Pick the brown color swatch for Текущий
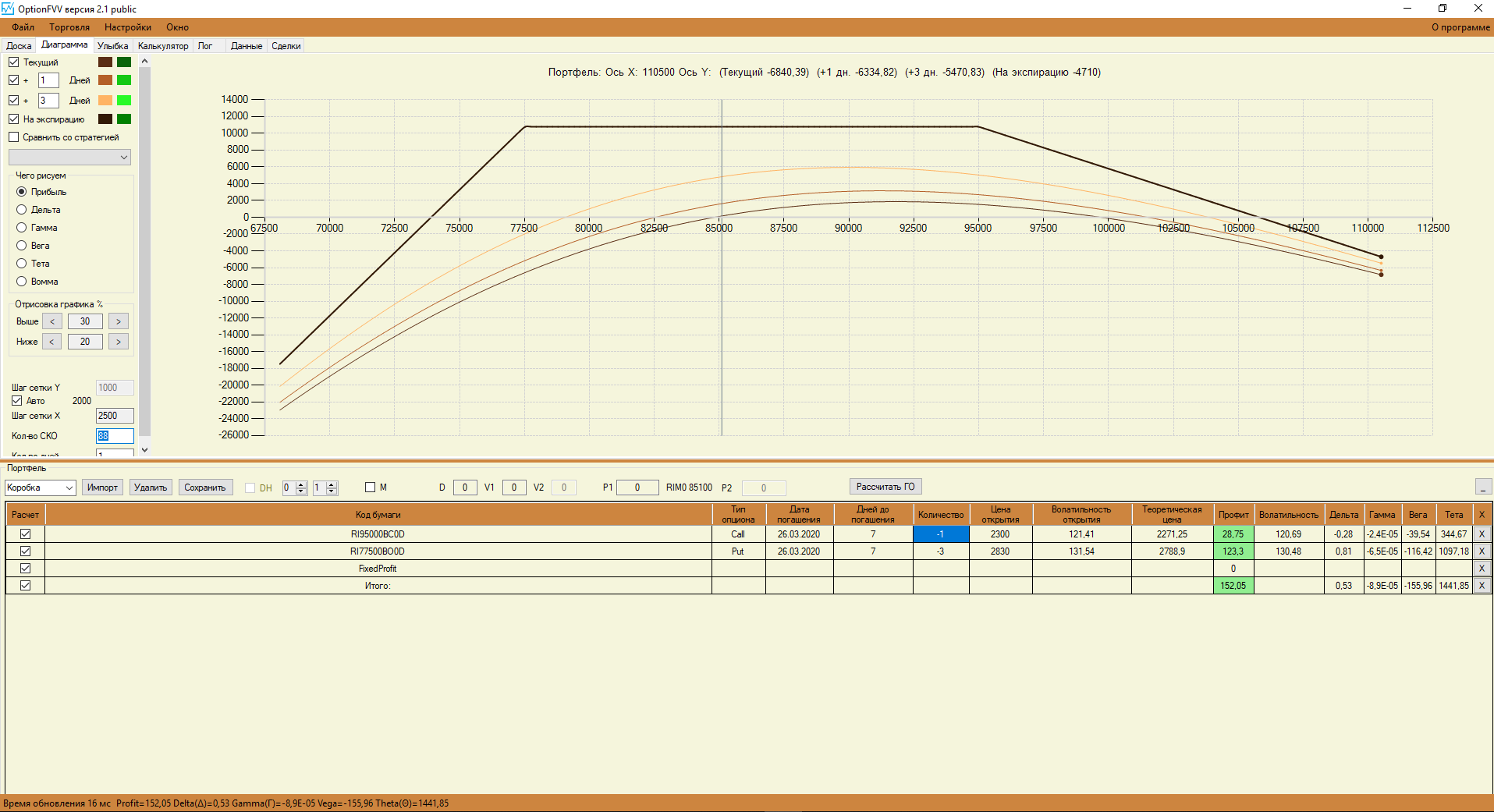Image resolution: width=1494 pixels, height=812 pixels. point(105,62)
